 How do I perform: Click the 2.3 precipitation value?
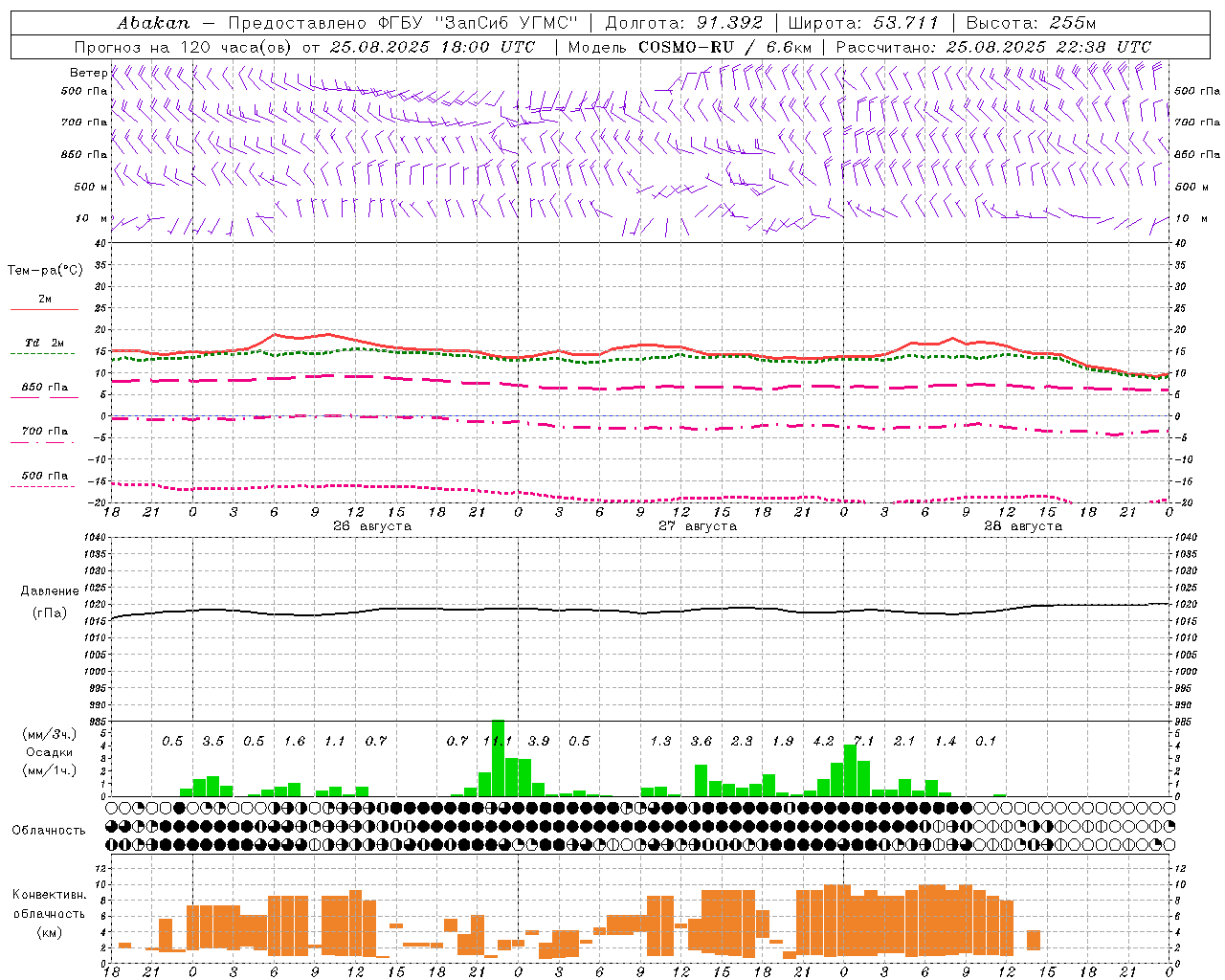[742, 742]
